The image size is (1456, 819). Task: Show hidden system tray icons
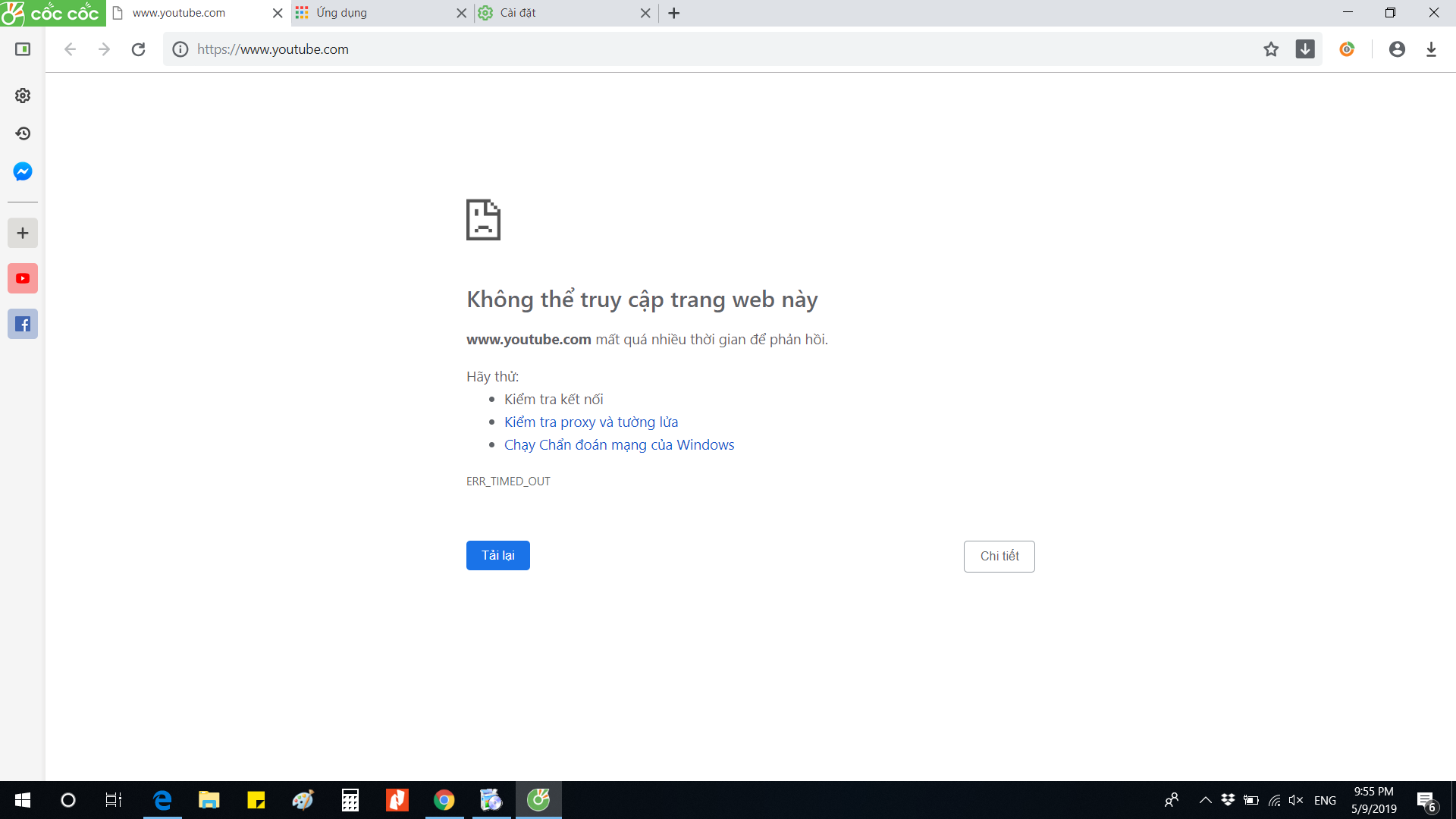coord(1205,800)
